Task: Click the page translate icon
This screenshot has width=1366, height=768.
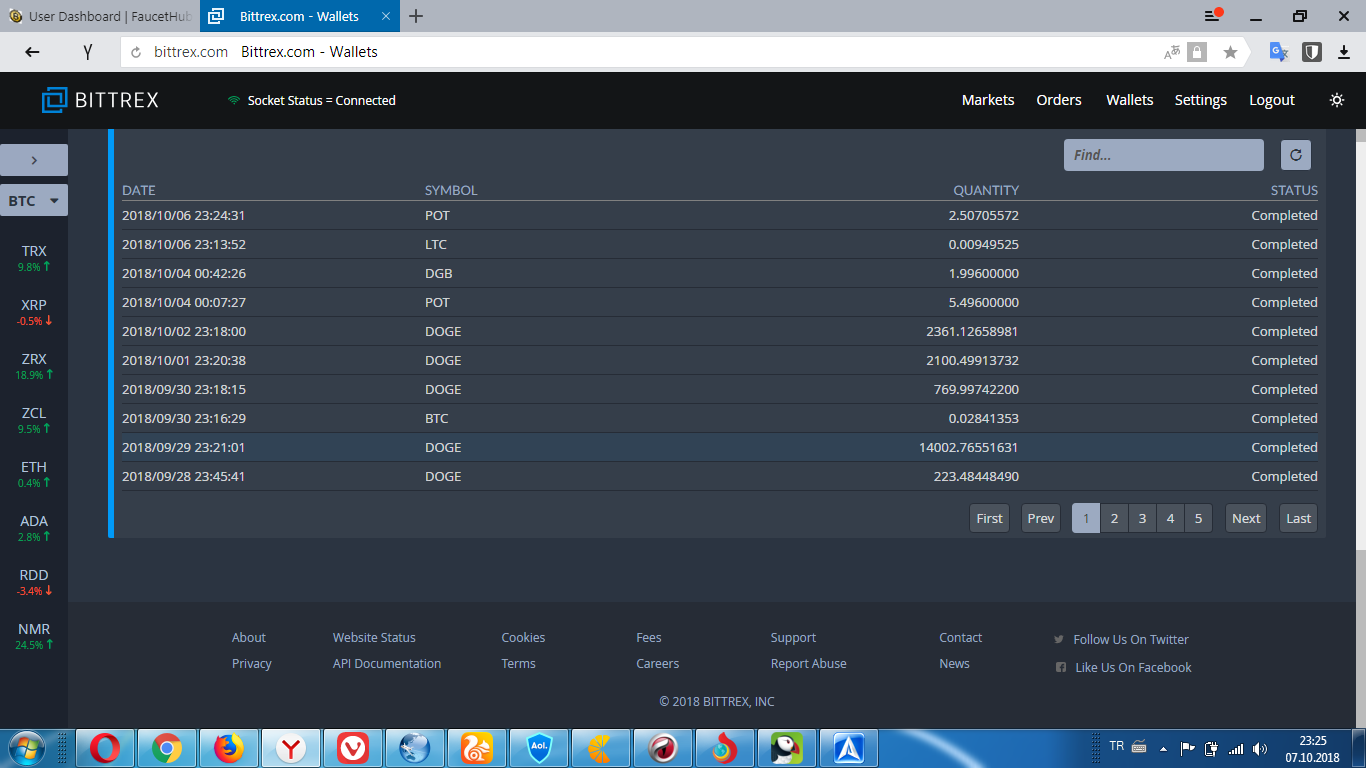Action: [x=1172, y=52]
